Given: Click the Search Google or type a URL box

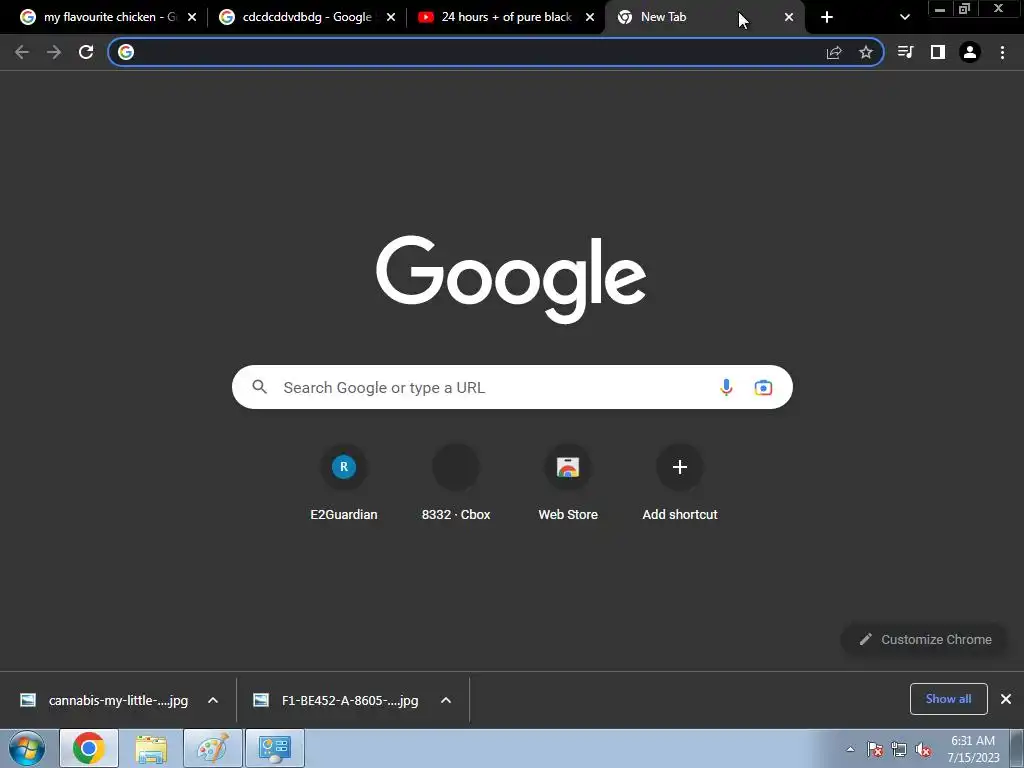Looking at the screenshot, I should (x=512, y=387).
